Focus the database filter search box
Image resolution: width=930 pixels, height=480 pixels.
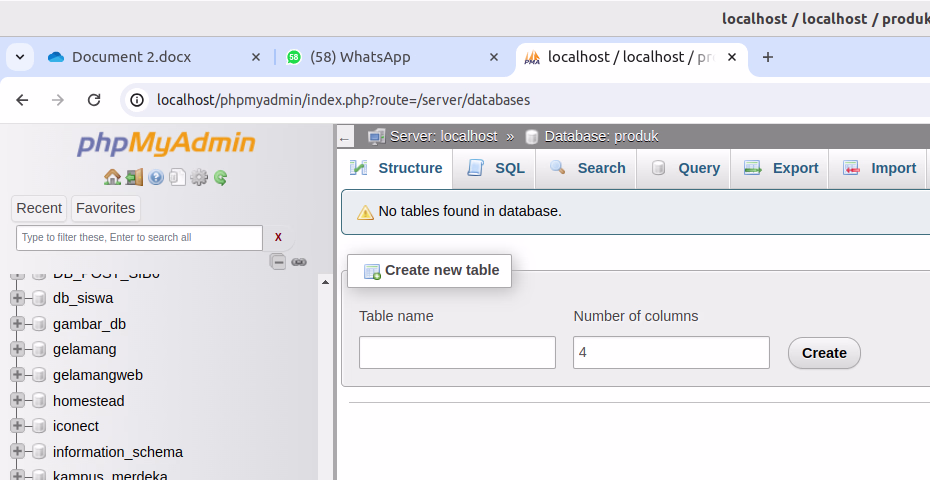click(139, 238)
